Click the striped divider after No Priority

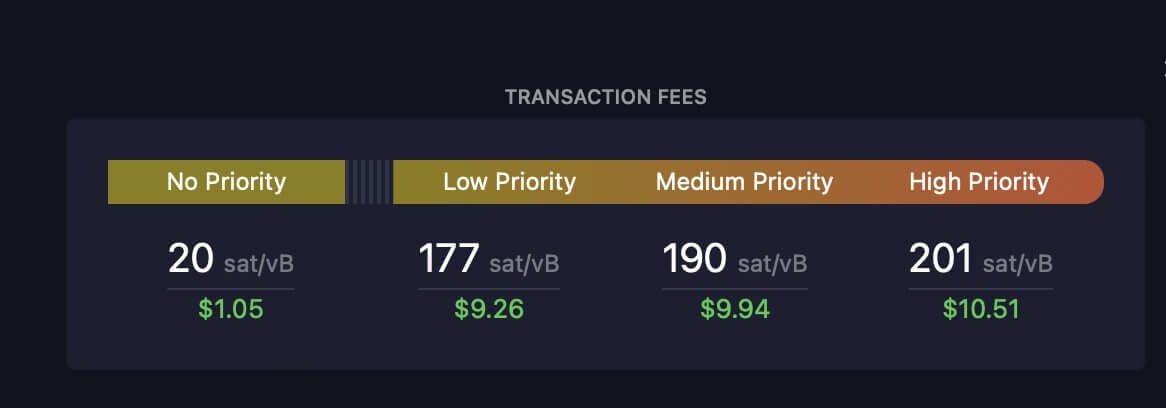(369, 181)
